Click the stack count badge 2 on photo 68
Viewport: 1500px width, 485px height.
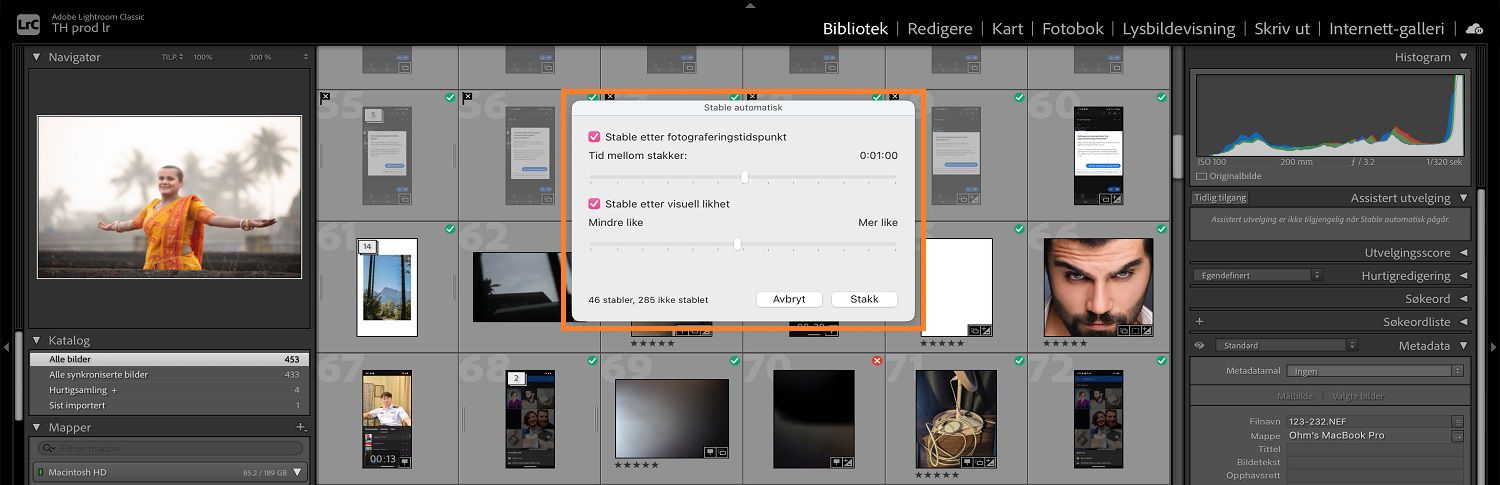coord(516,378)
